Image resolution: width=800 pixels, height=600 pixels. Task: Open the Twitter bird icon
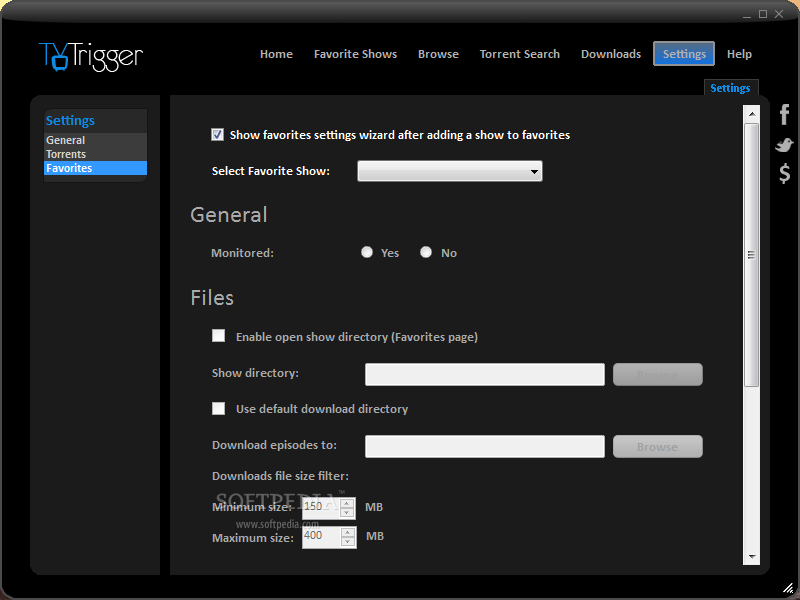click(x=784, y=145)
